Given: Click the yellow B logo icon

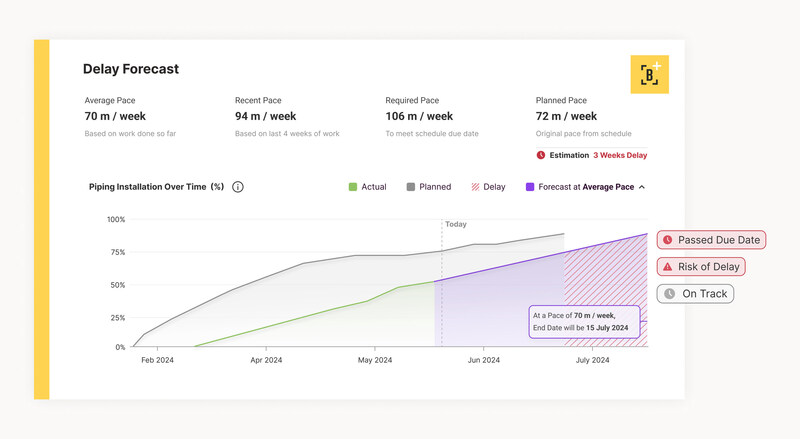Looking at the screenshot, I should [x=650, y=75].
